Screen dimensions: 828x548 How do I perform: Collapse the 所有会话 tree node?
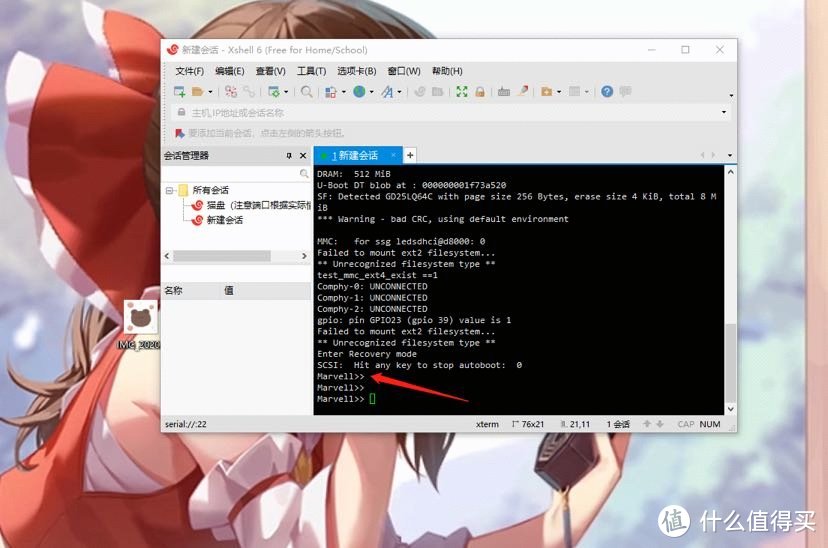170,190
